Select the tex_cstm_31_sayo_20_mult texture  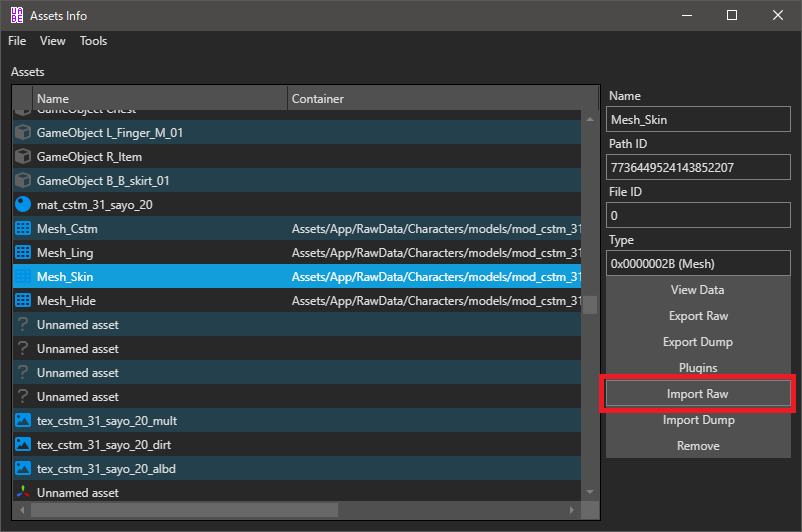297,420
